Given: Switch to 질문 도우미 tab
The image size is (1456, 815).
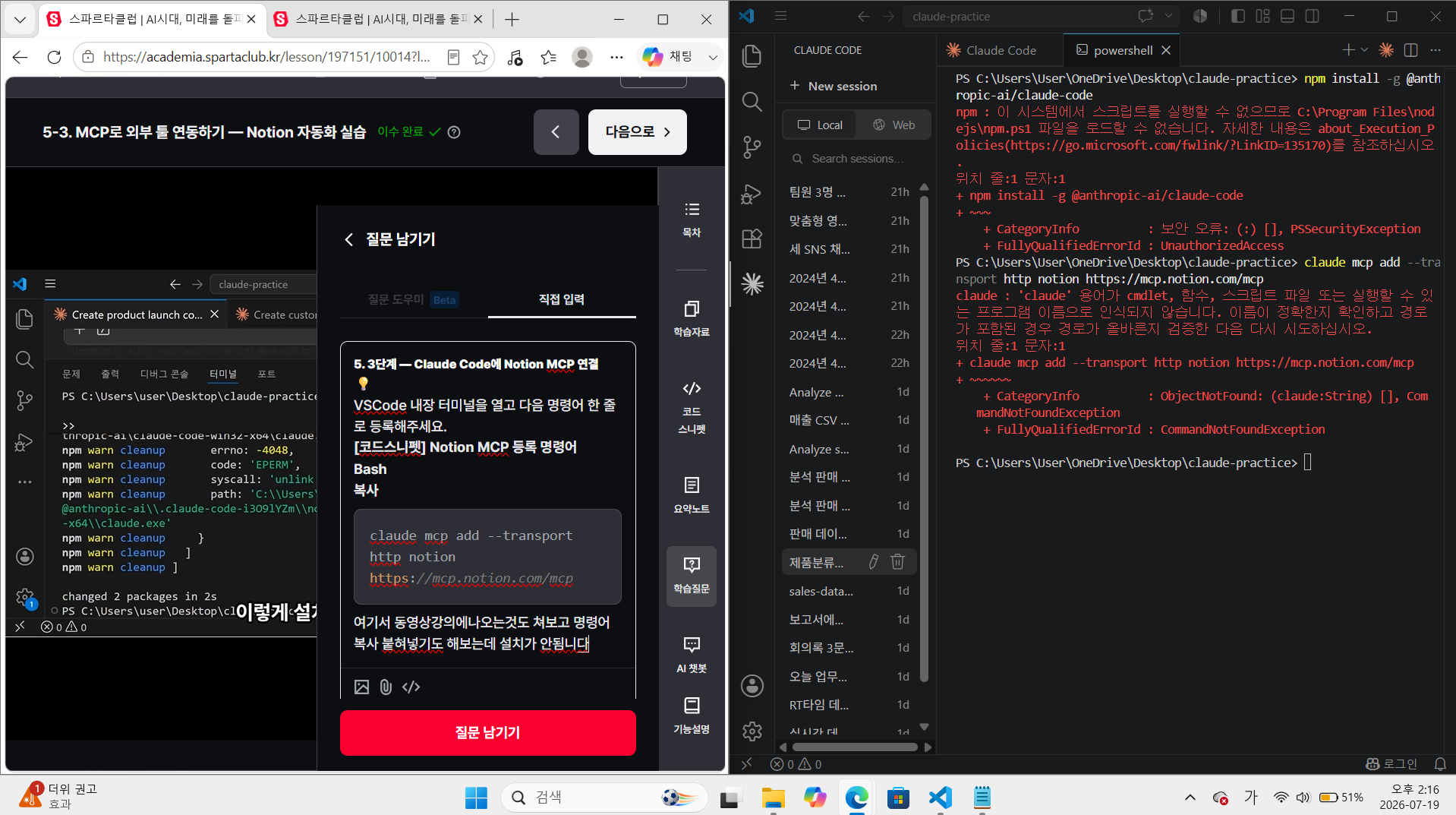Looking at the screenshot, I should click(x=413, y=299).
